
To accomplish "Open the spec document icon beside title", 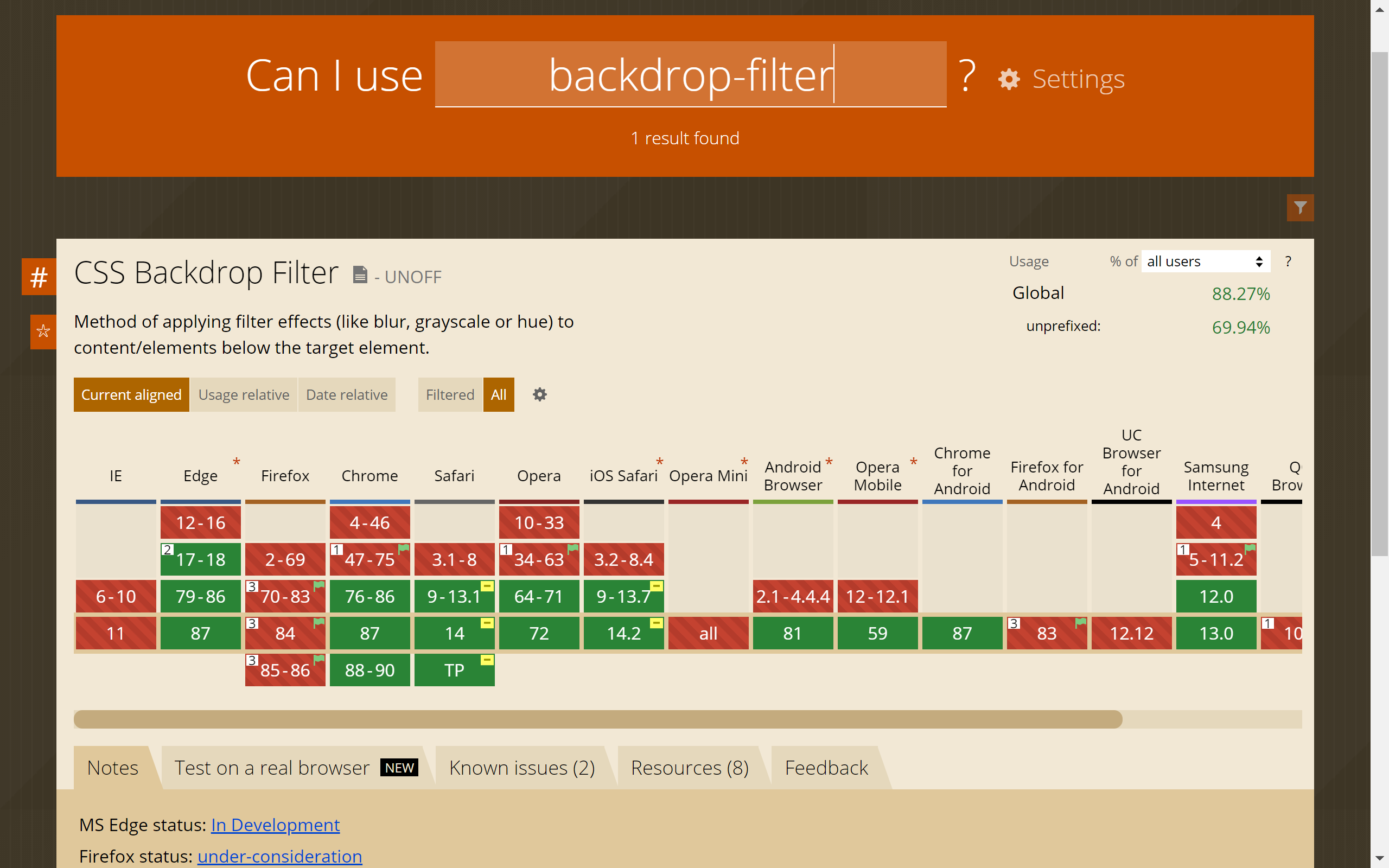I will pos(360,275).
